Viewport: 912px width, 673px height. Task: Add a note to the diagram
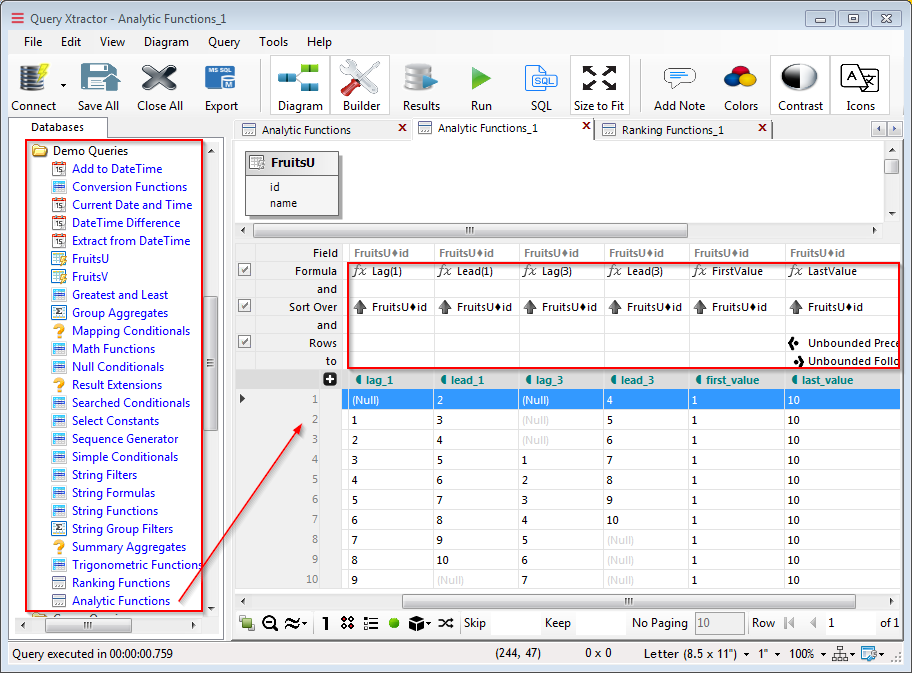coord(678,84)
